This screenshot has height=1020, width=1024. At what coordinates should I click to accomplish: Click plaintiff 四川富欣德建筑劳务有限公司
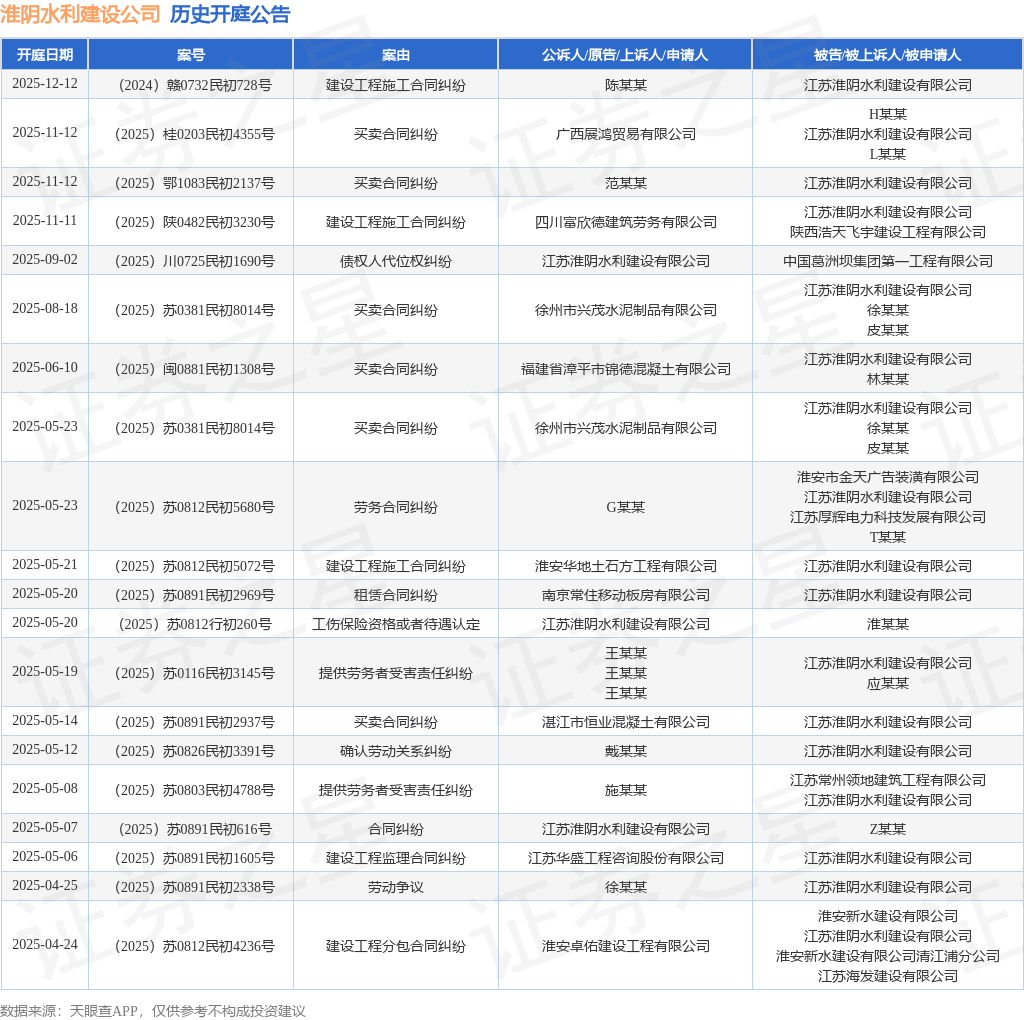(626, 222)
